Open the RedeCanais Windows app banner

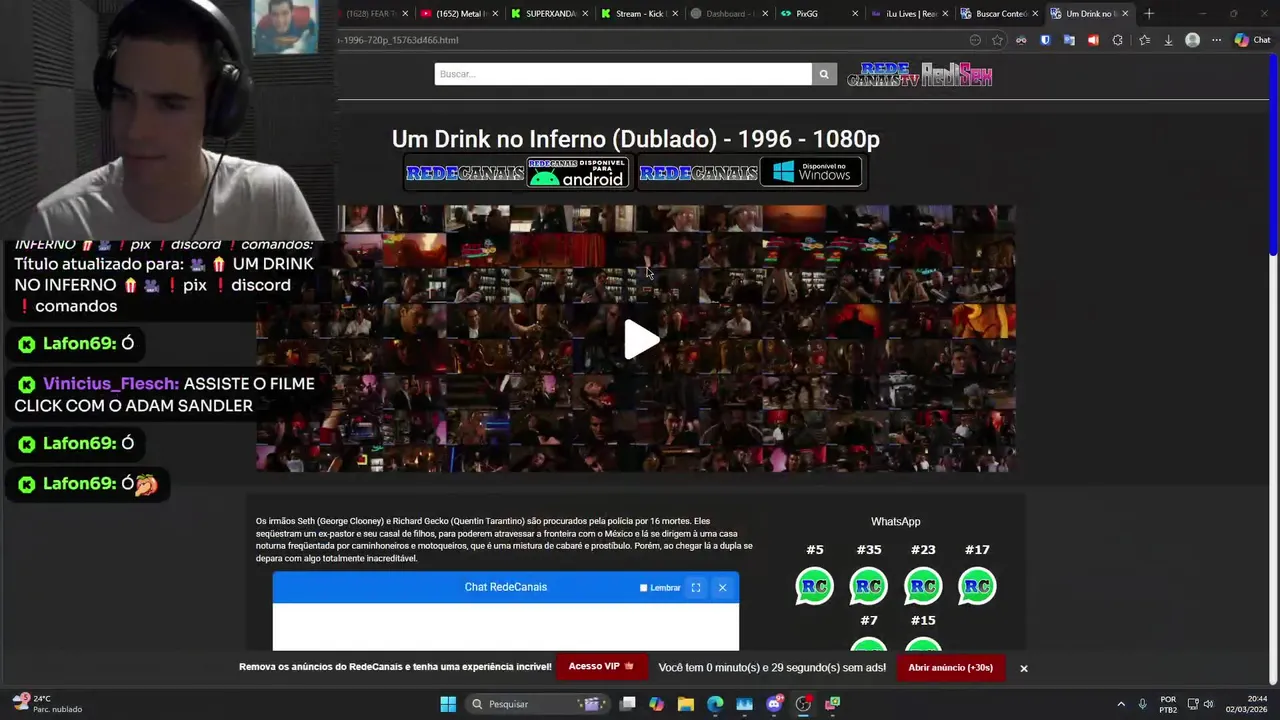tap(751, 172)
